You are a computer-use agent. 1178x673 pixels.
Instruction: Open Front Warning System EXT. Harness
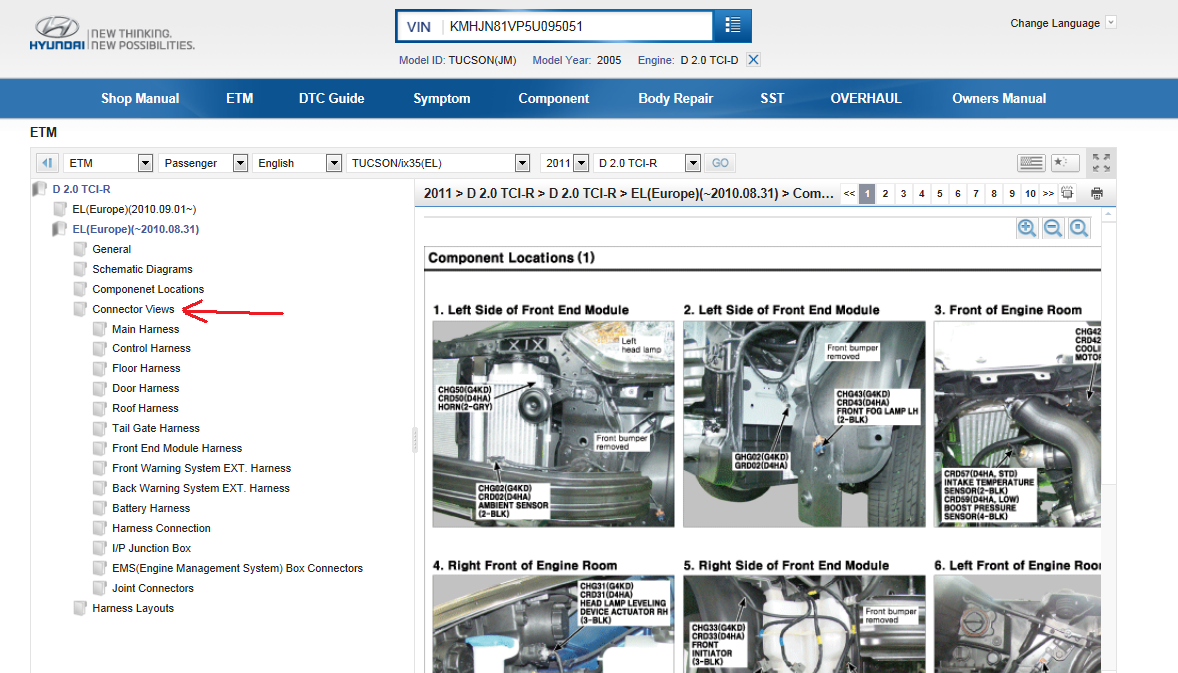[x=201, y=468]
